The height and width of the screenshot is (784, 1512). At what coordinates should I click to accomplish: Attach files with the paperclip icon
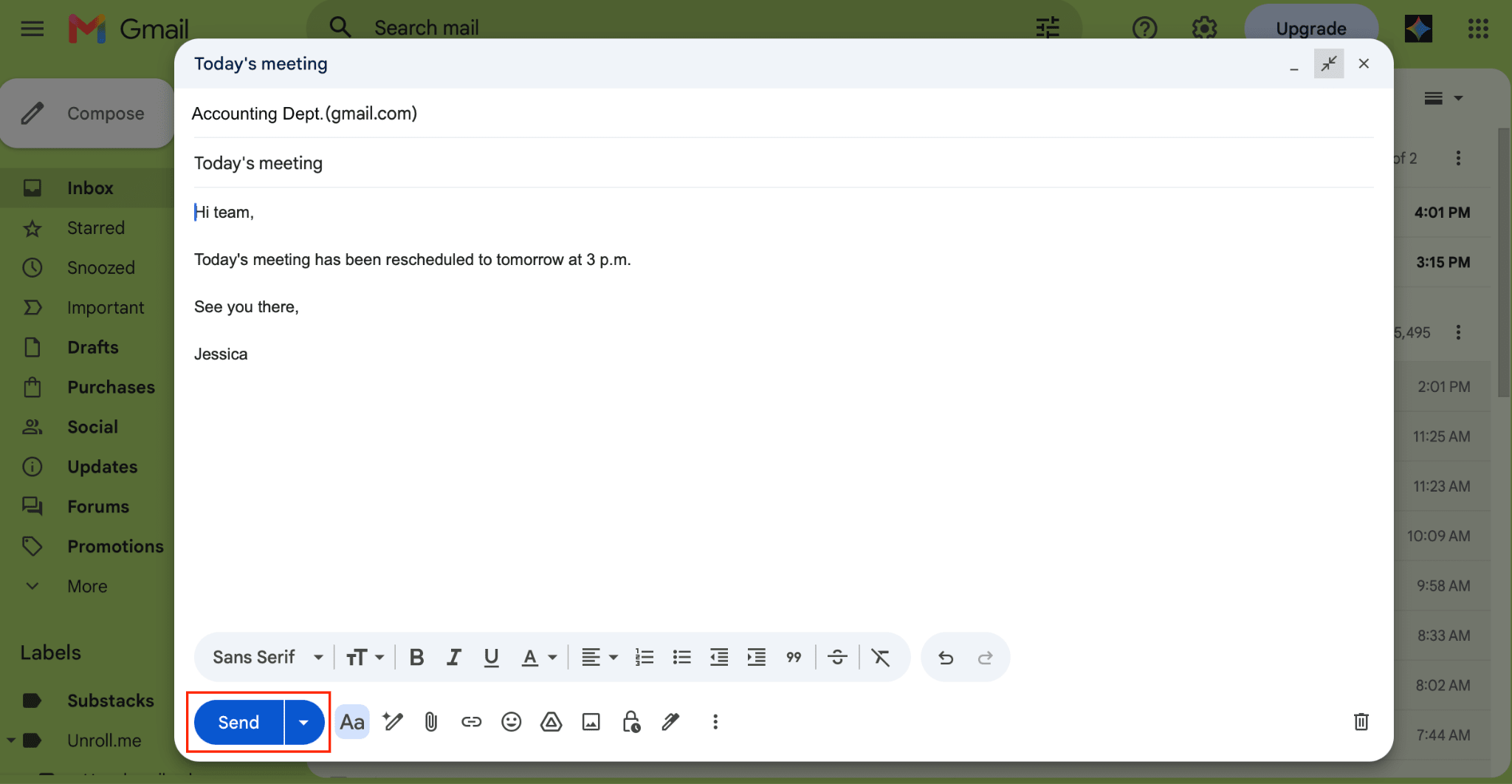pyautogui.click(x=431, y=722)
